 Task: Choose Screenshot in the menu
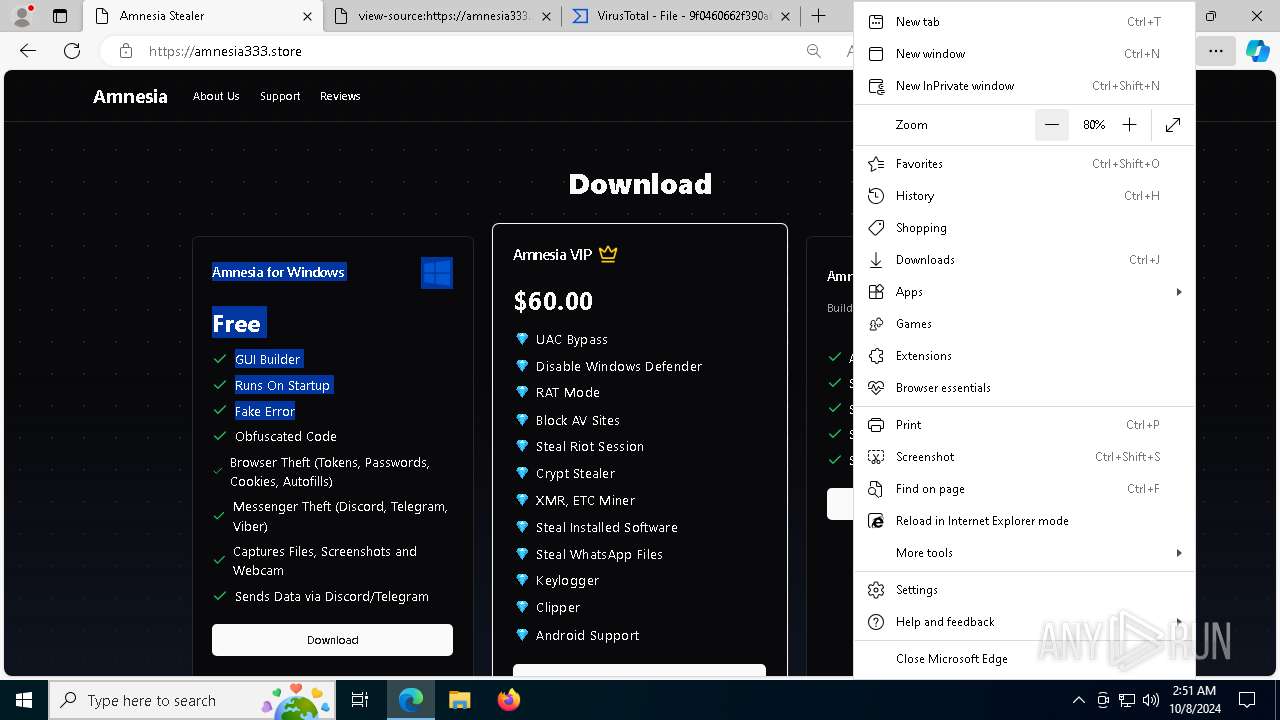[x=1024, y=457]
